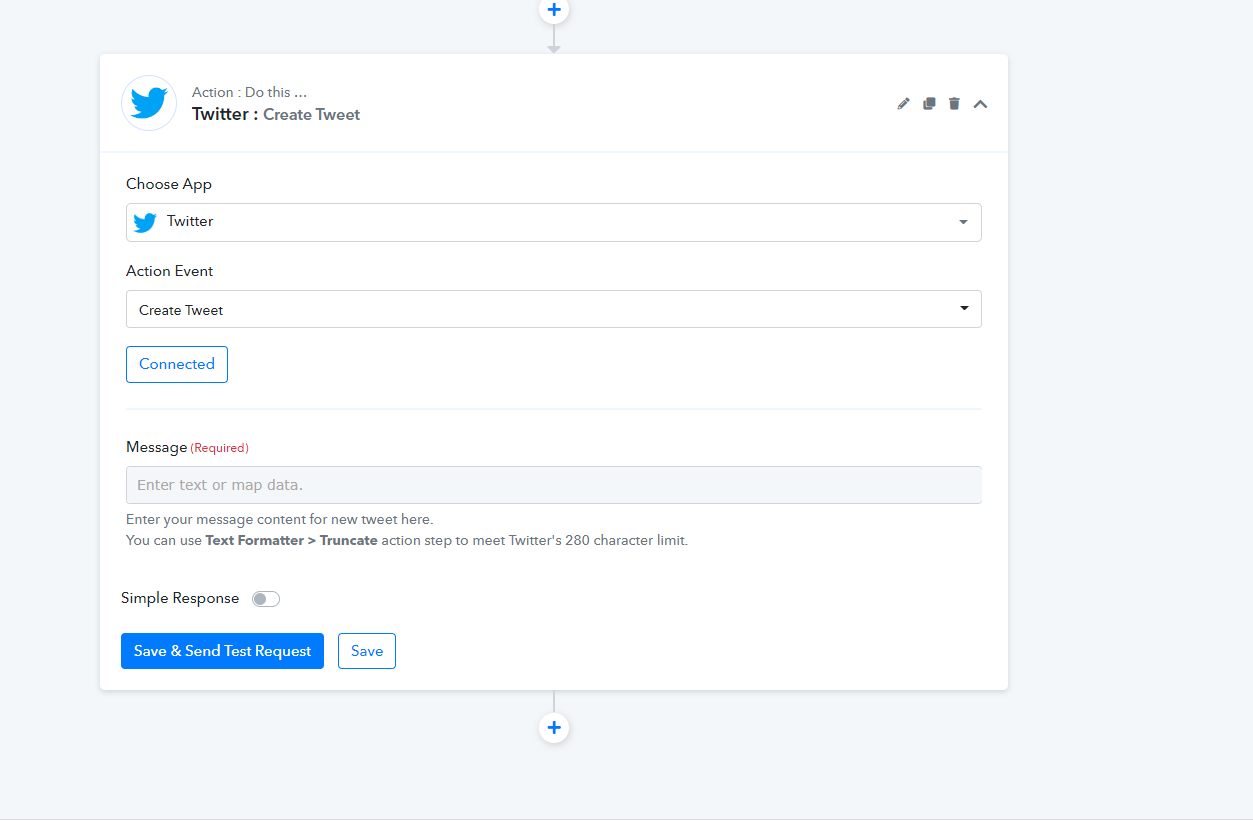Click the Twitter icon inside Choose App field

pos(145,222)
